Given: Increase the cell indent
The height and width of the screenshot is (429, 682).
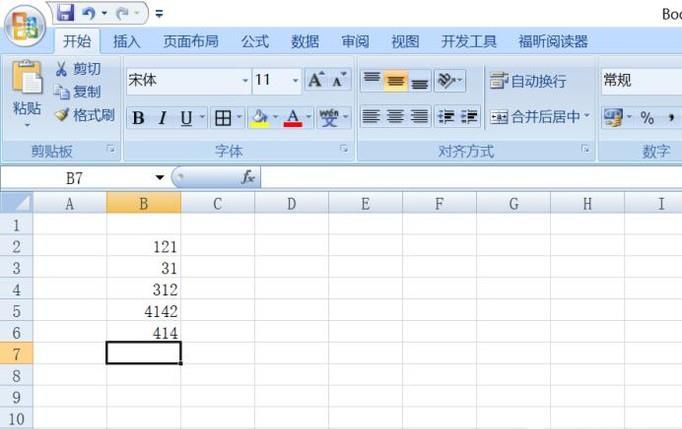Looking at the screenshot, I should [469, 117].
